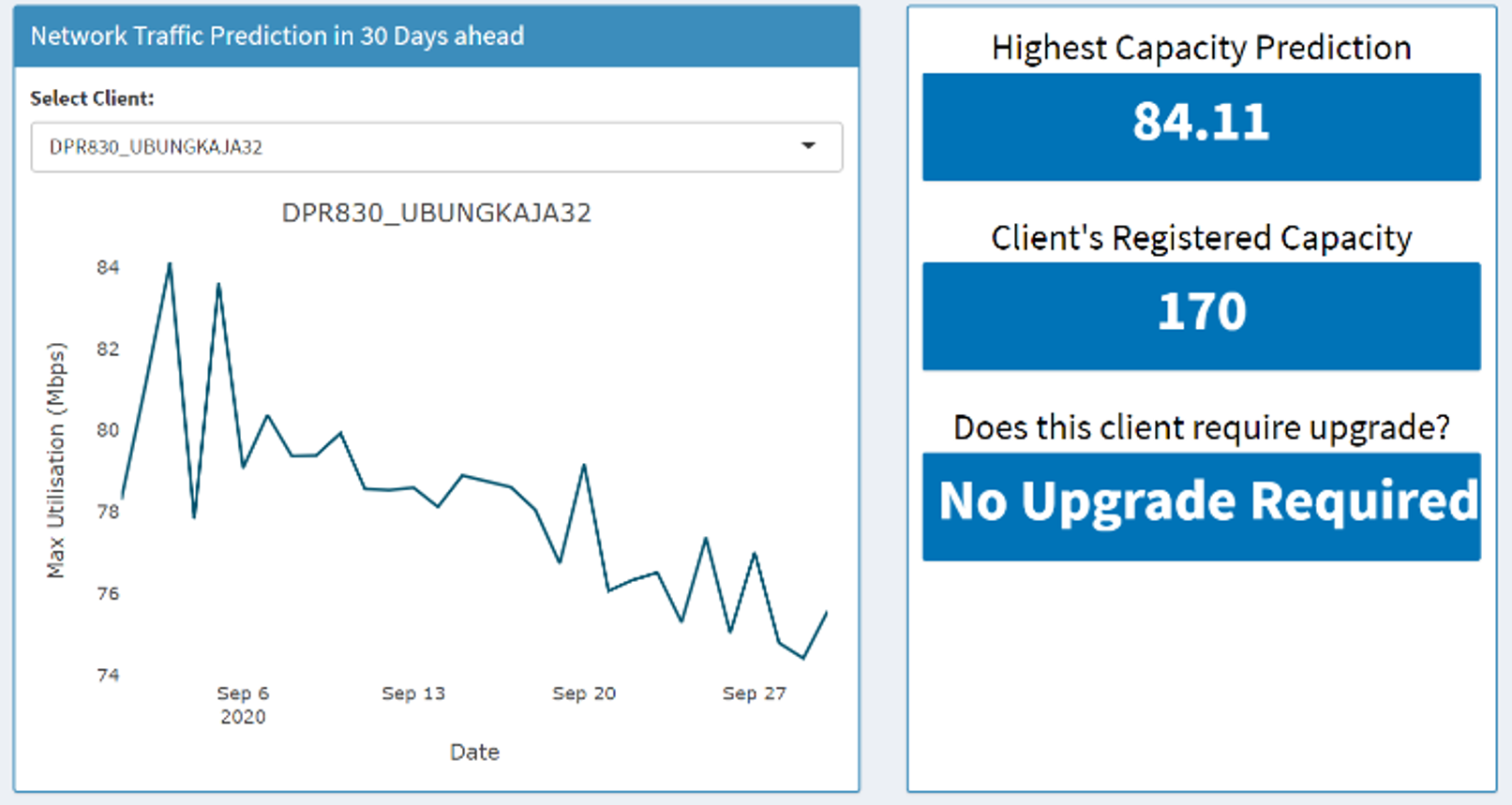Click the chart title DPR830_UBUNGKAJA32

[437, 213]
